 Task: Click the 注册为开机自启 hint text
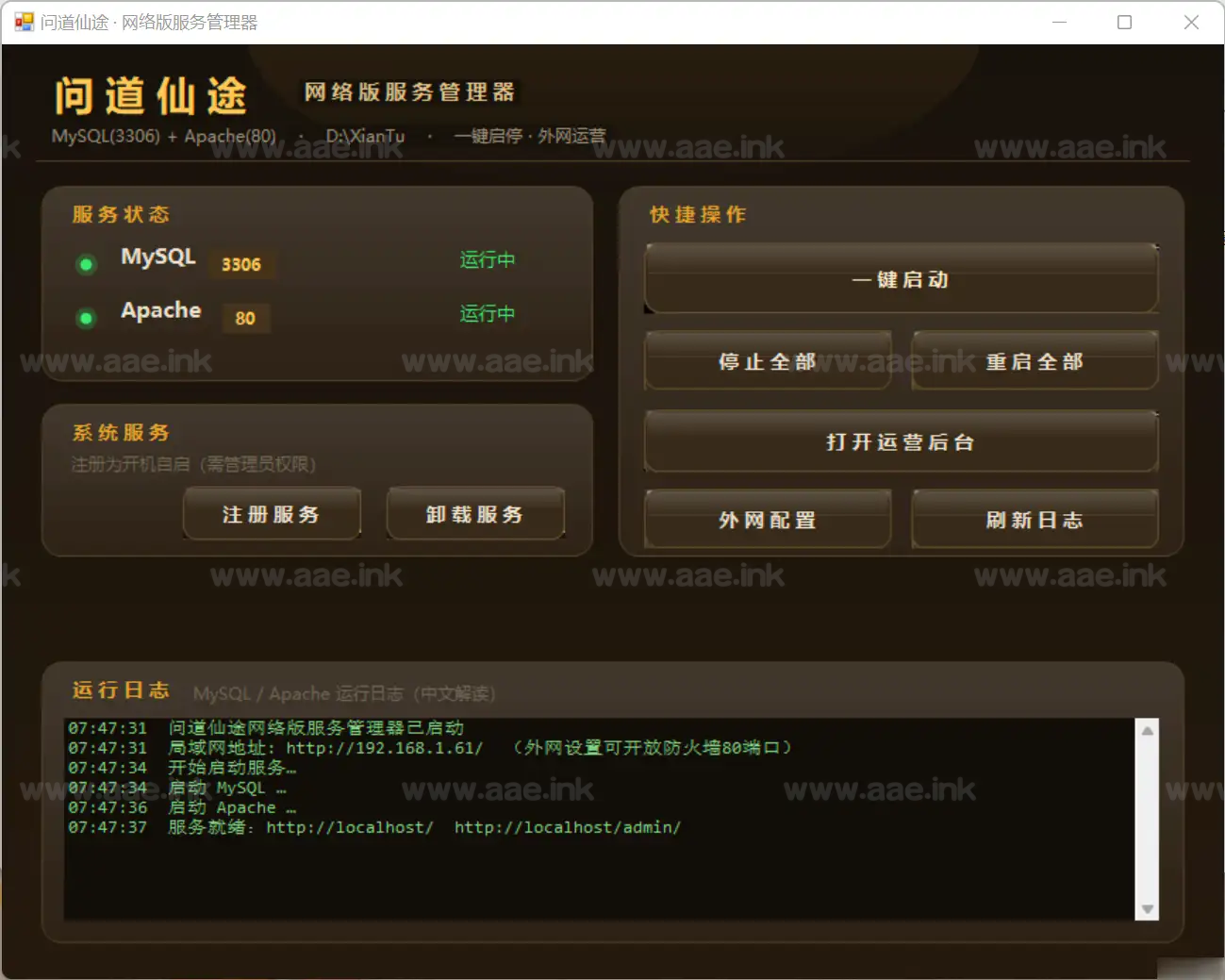(194, 464)
